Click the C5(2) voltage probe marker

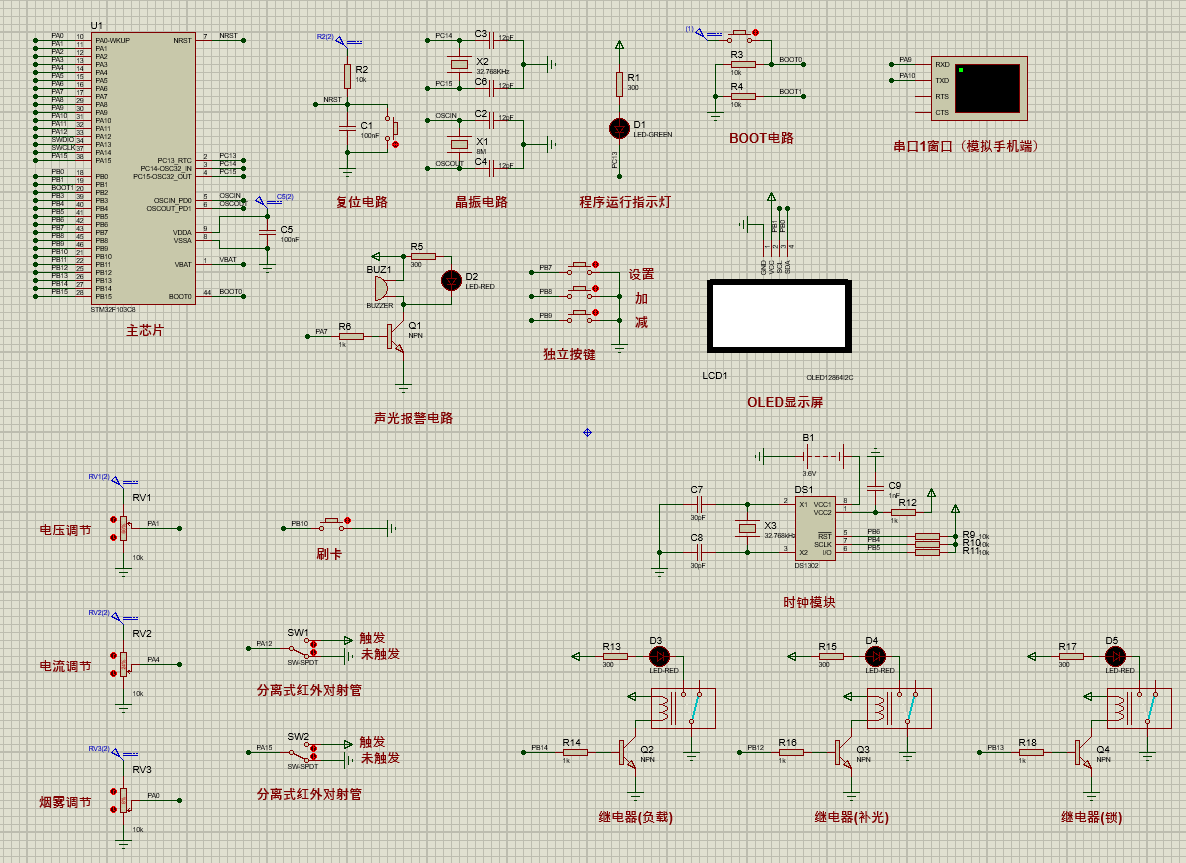click(261, 201)
